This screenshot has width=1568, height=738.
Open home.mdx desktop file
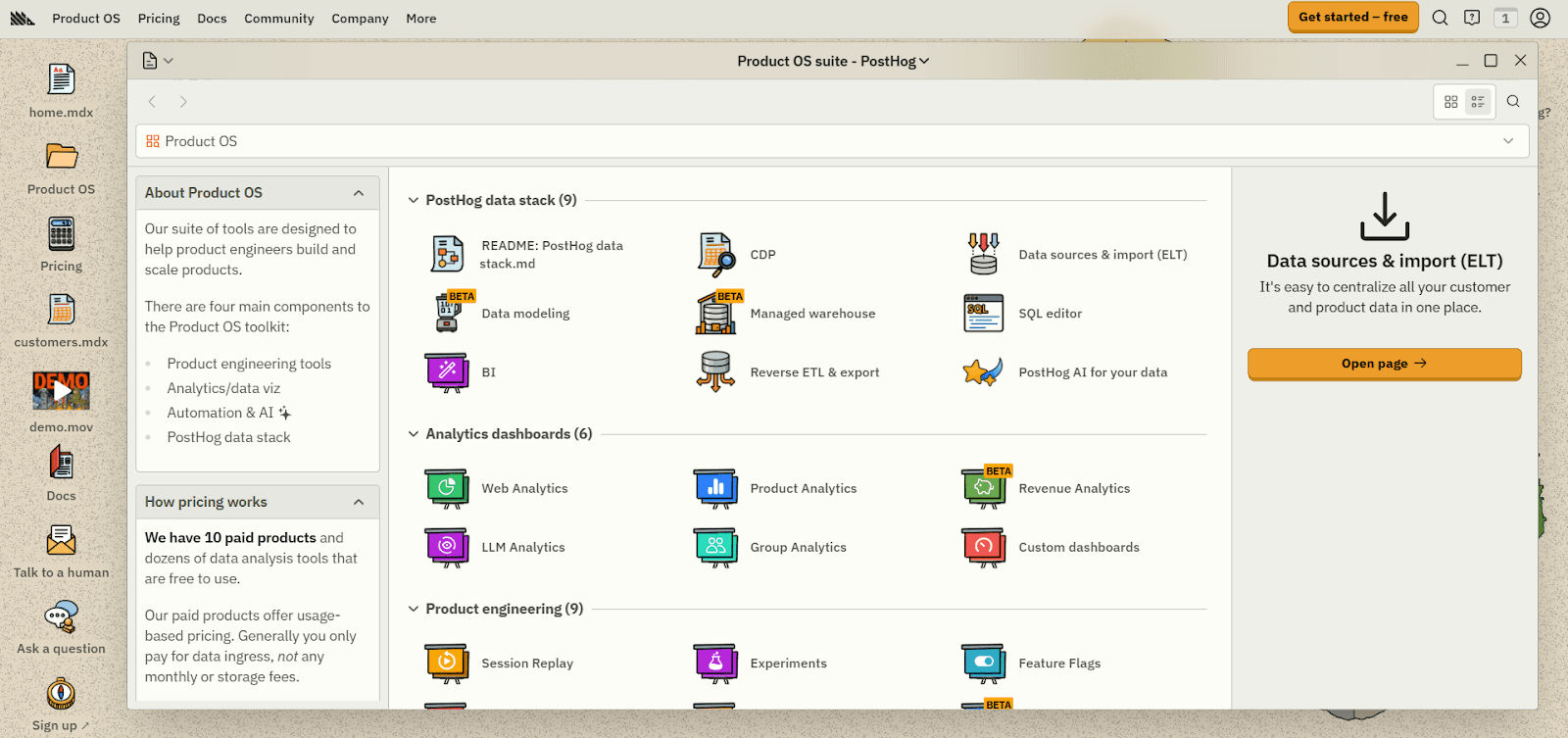[61, 80]
